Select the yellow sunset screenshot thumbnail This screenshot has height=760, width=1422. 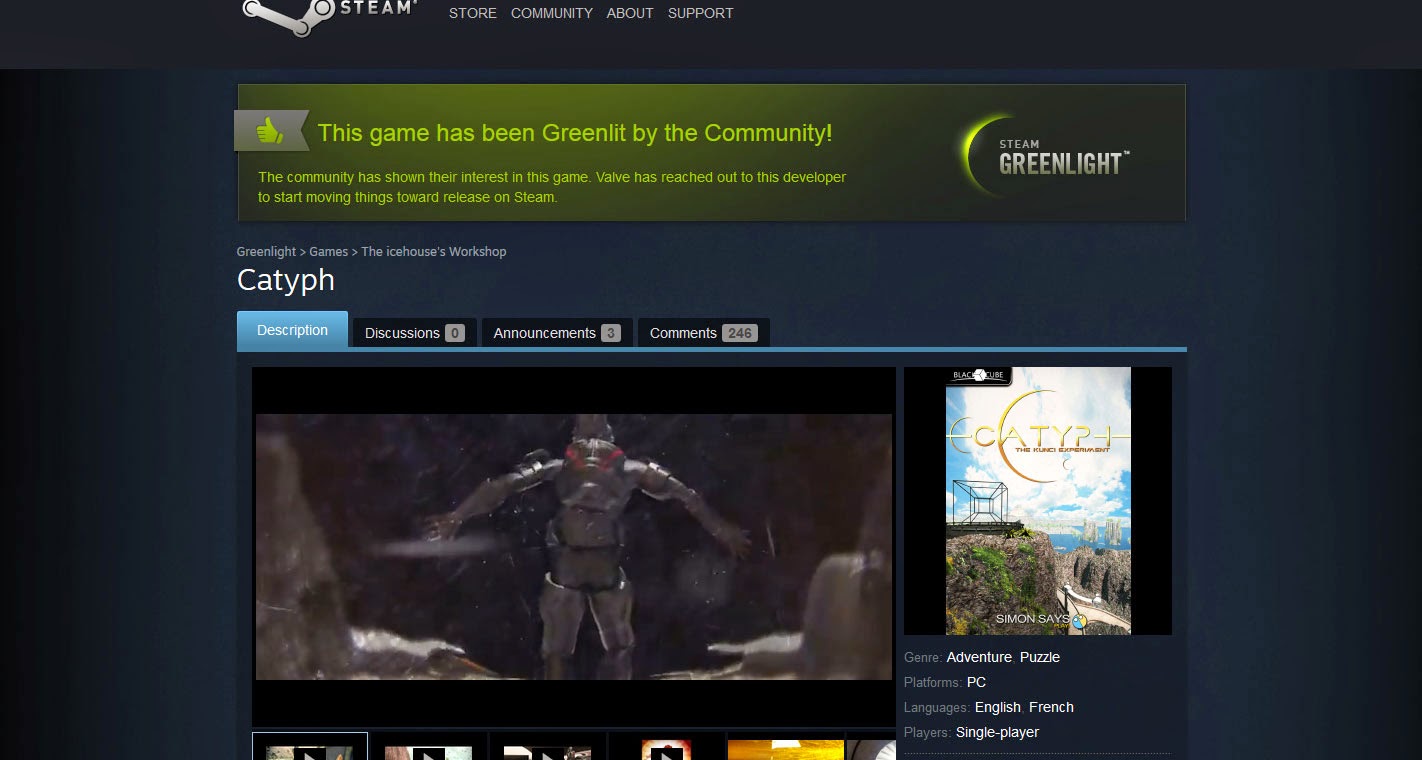(785, 748)
